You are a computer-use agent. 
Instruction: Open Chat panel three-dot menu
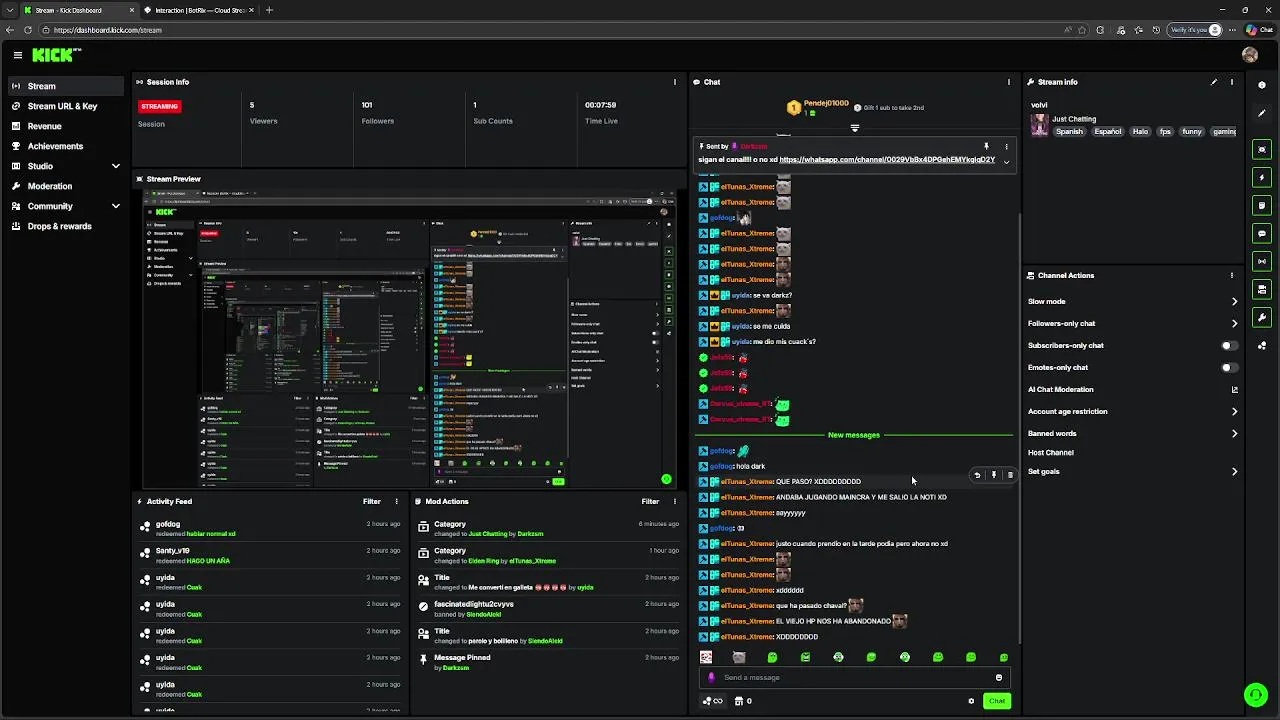(x=1008, y=82)
